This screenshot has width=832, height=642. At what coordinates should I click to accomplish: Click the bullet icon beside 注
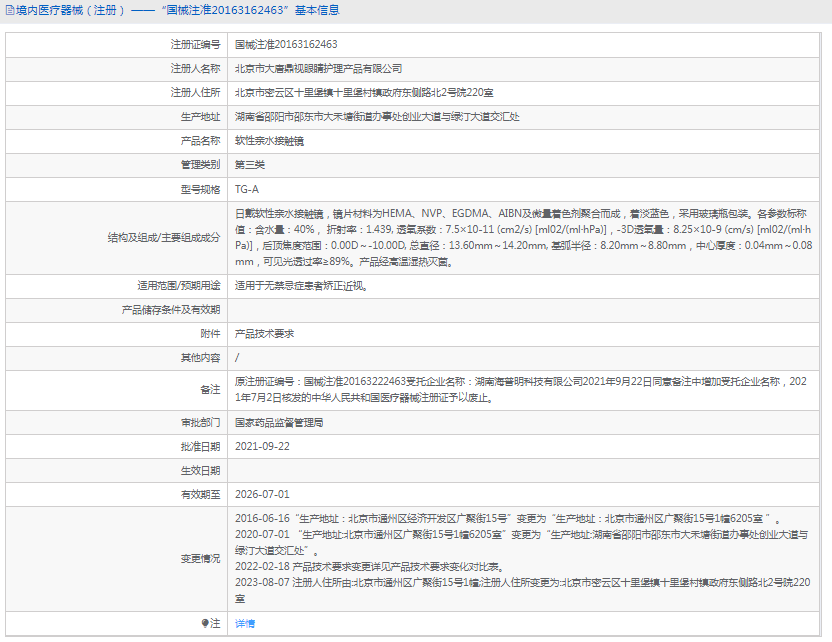tap(205, 623)
